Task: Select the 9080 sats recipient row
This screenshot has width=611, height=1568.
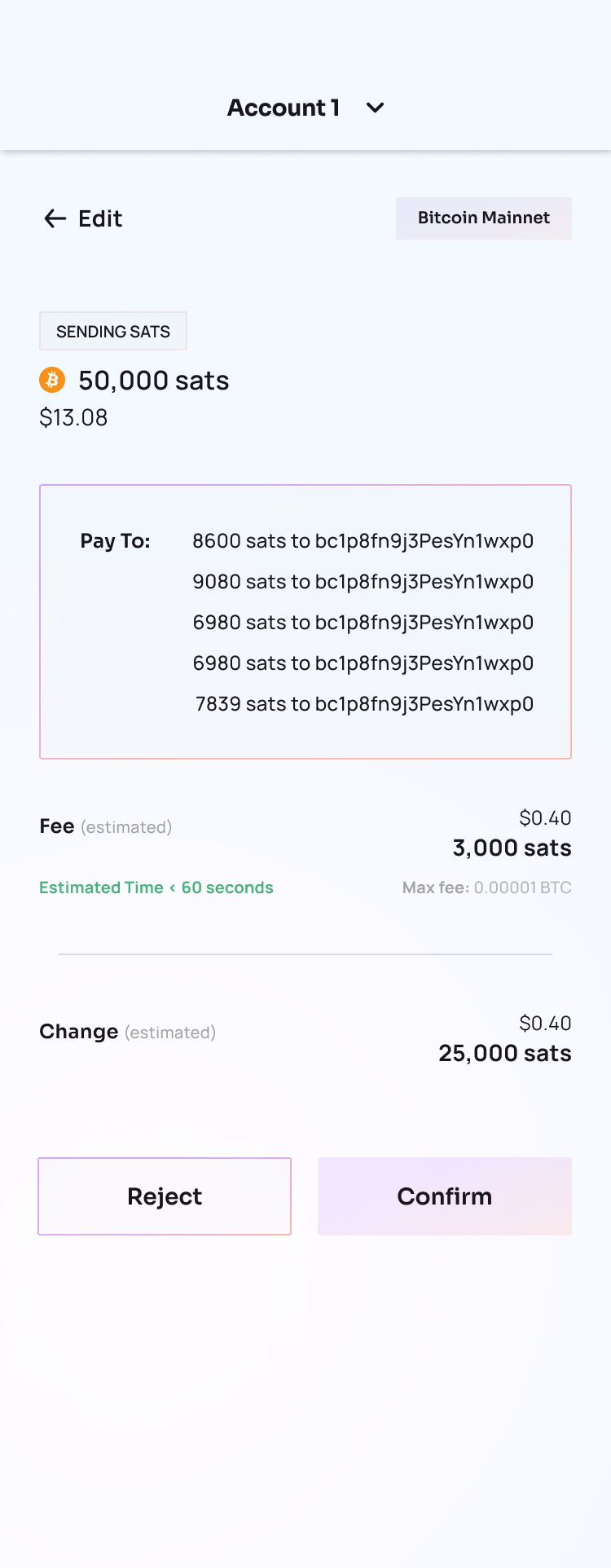Action: [363, 582]
